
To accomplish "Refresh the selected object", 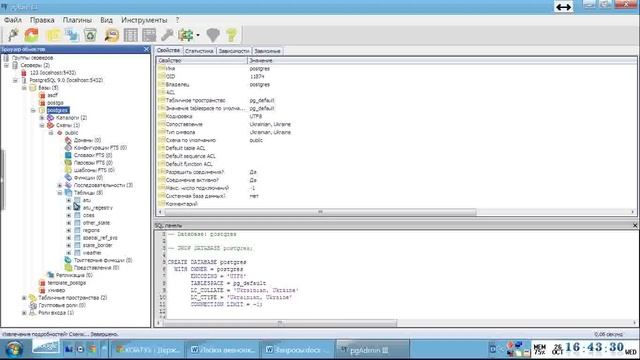I will coord(31,35).
